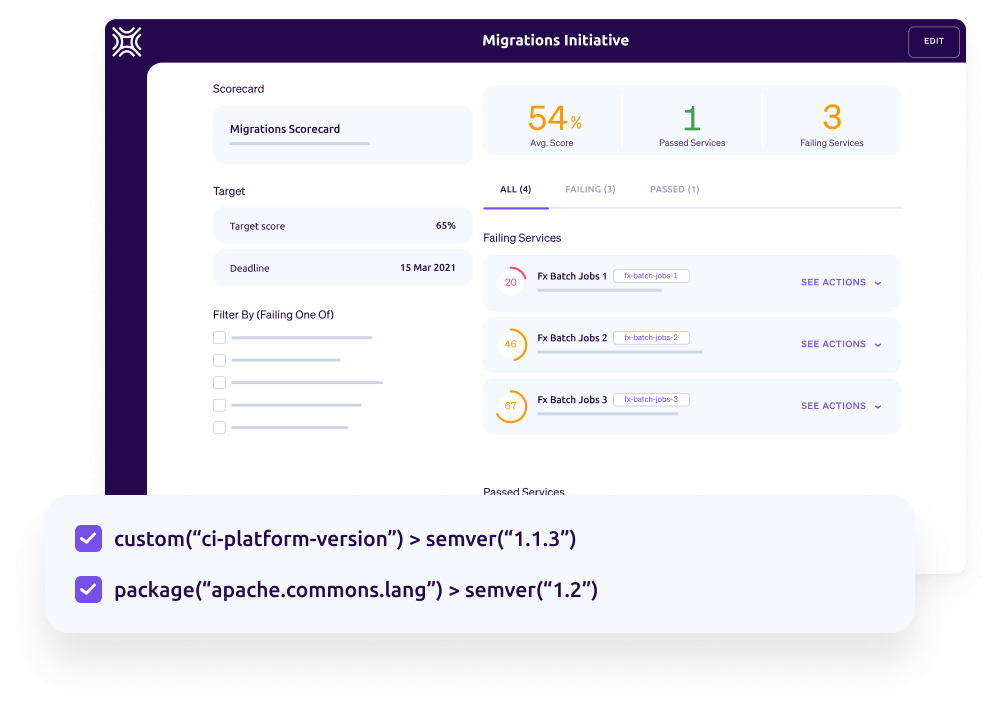The width and height of the screenshot is (1003, 708).
Task: Click the fx-batch-jobs-3 tag
Action: click(x=651, y=400)
